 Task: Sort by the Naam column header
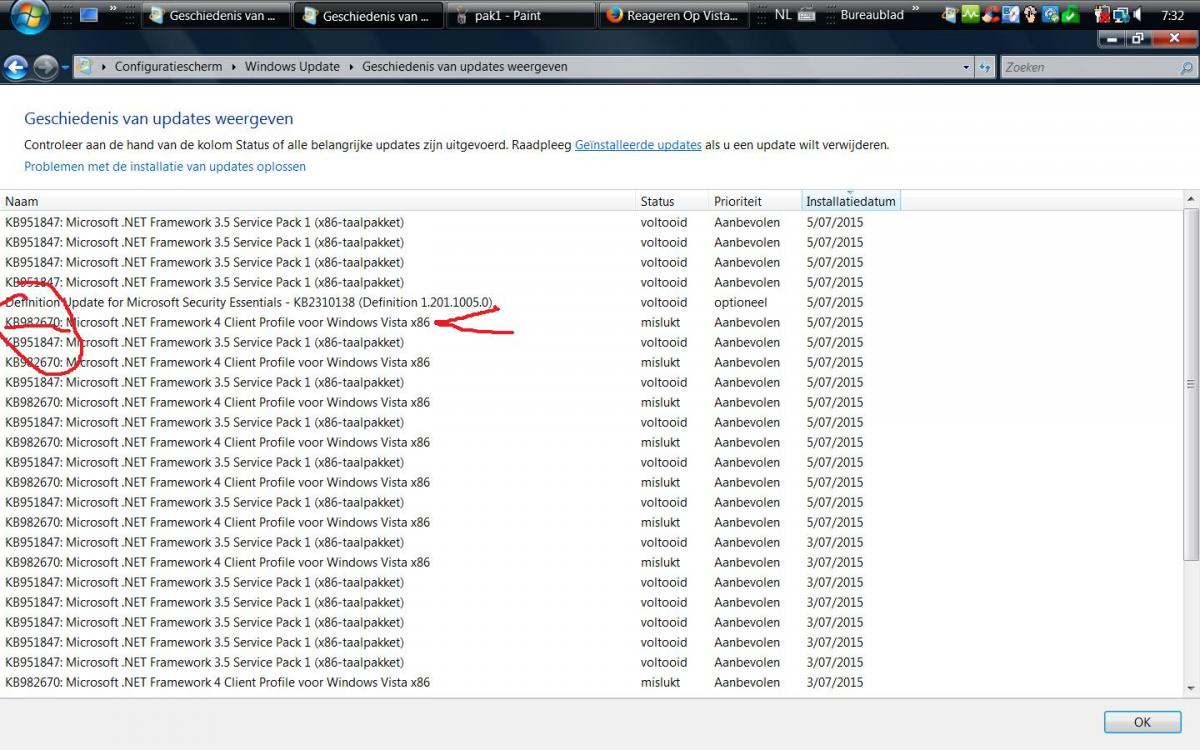pos(318,201)
